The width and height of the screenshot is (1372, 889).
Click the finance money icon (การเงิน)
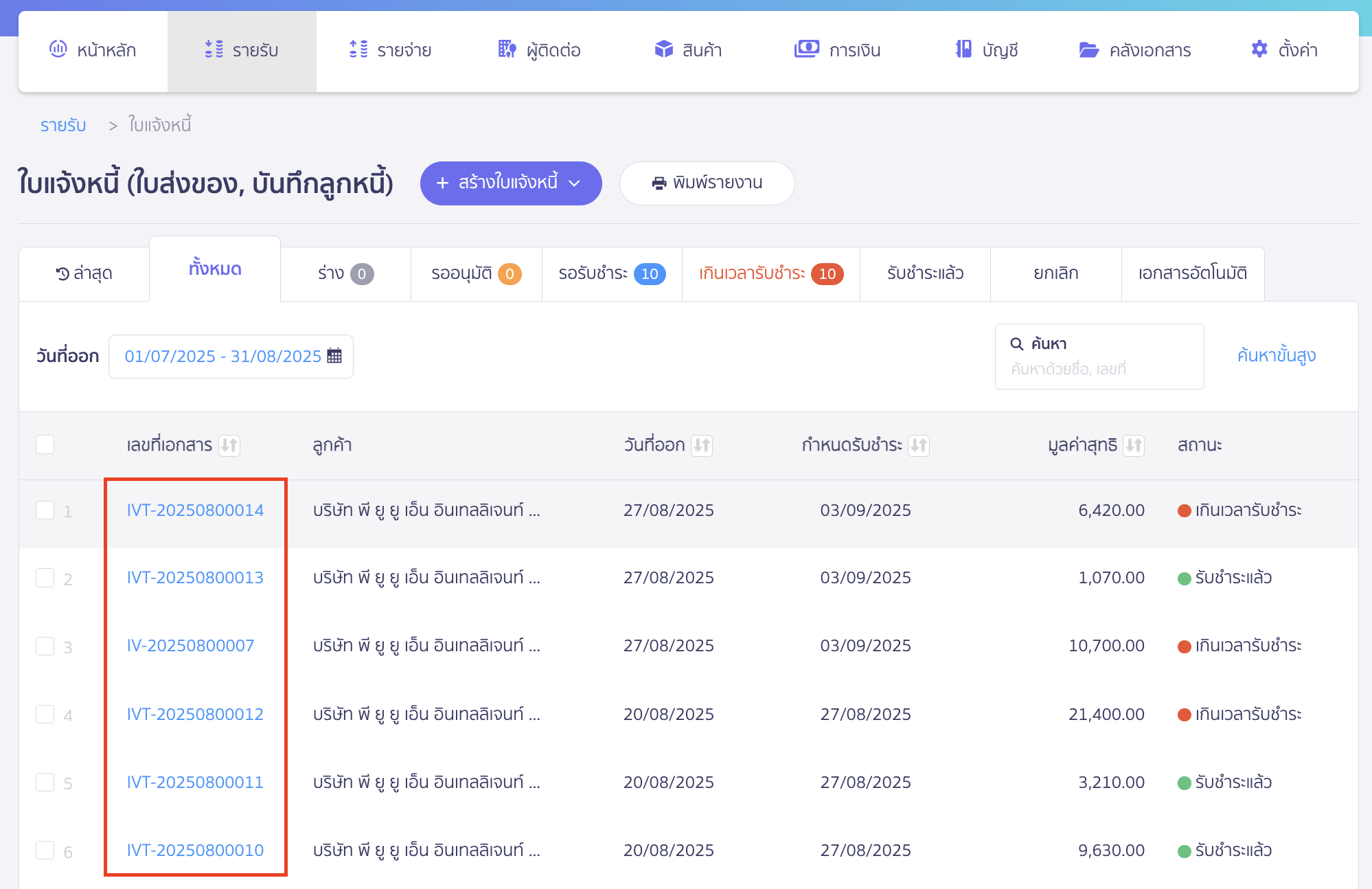(x=806, y=49)
